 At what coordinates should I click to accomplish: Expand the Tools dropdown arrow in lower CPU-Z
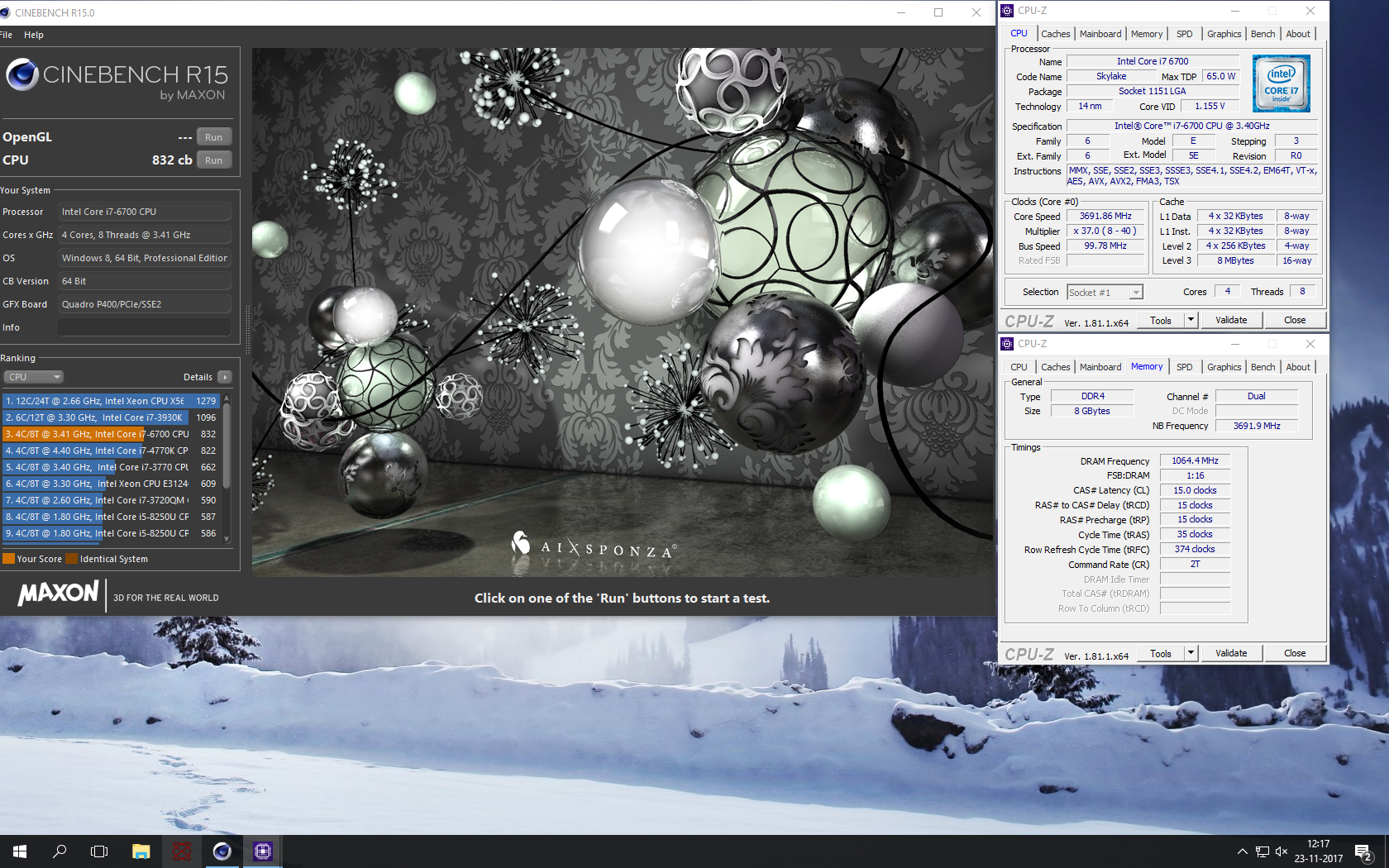click(x=1191, y=654)
